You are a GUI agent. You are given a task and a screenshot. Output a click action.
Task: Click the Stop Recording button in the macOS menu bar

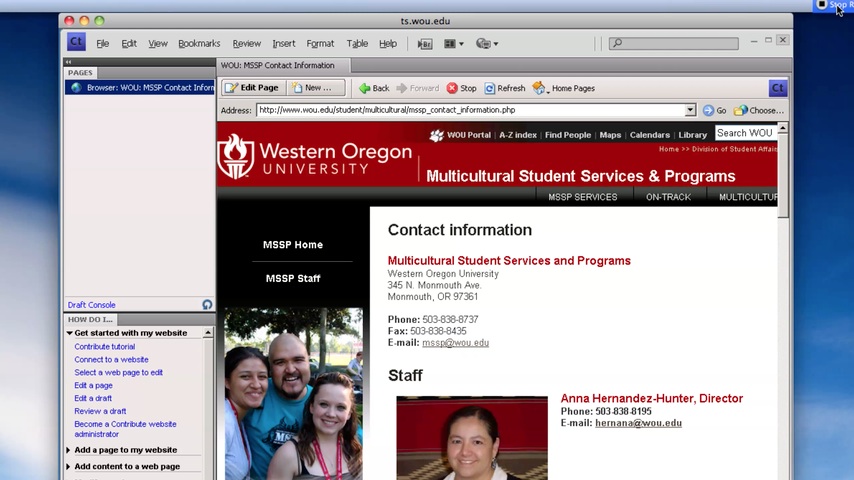[833, 5]
